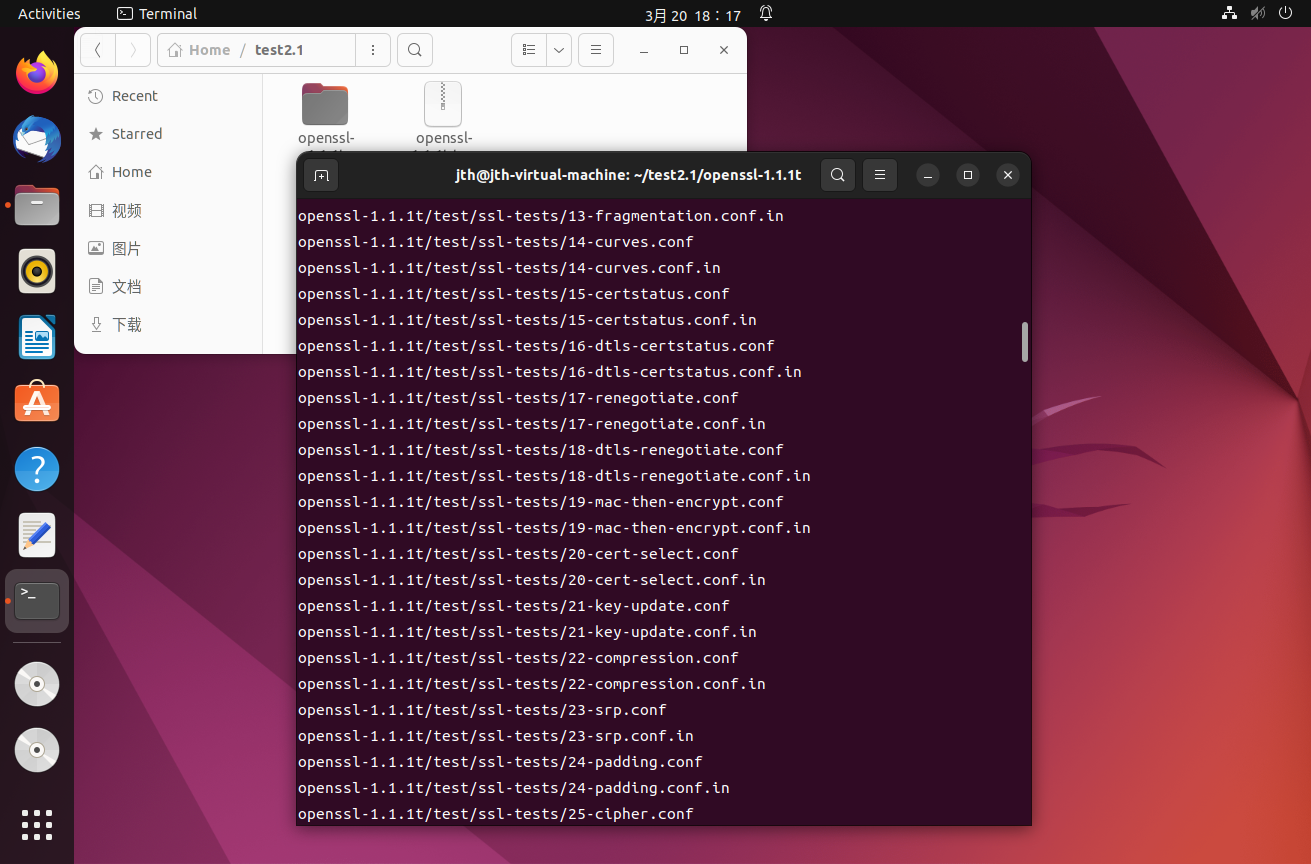This screenshot has height=864, width=1311.
Task: Click the Home breadcrumb in Files
Action: (x=200, y=50)
